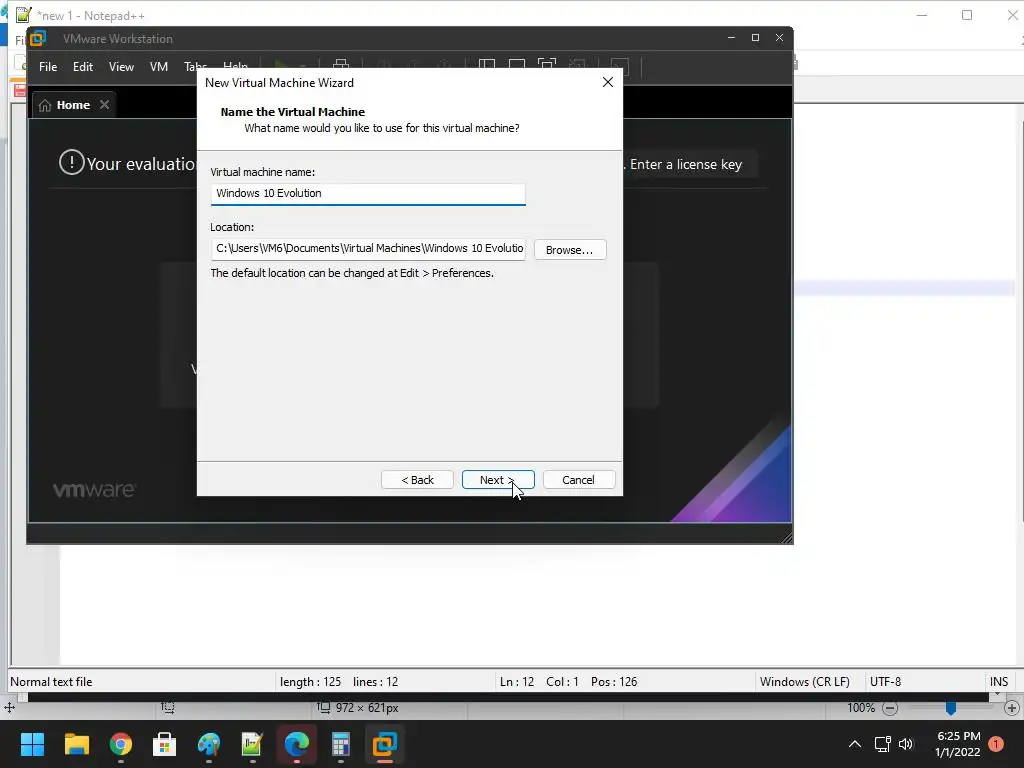Image resolution: width=1024 pixels, height=768 pixels.
Task: Click zoom in plus in Paint status bar
Action: (x=1012, y=708)
